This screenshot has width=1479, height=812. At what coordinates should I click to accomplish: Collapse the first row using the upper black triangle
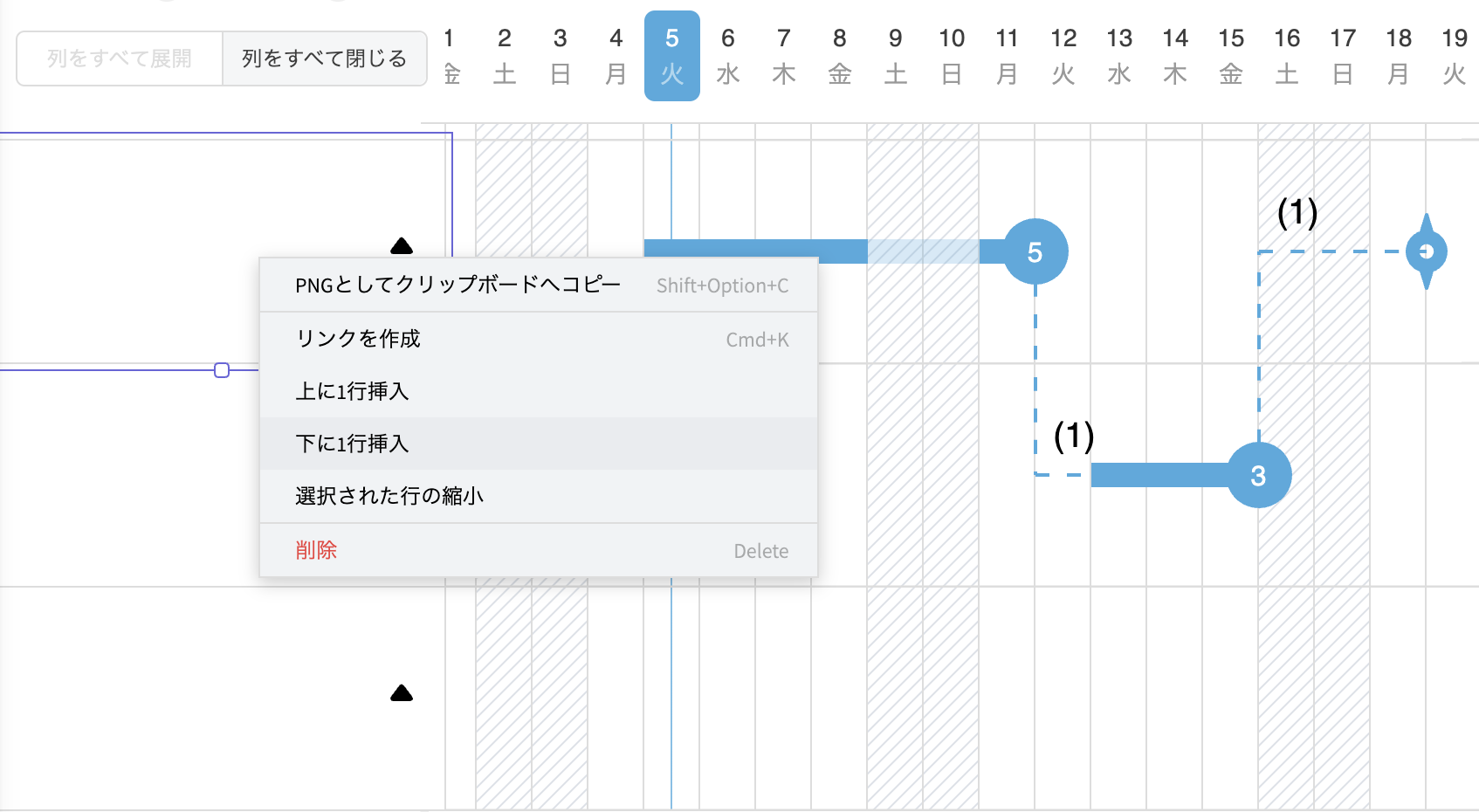pos(402,246)
